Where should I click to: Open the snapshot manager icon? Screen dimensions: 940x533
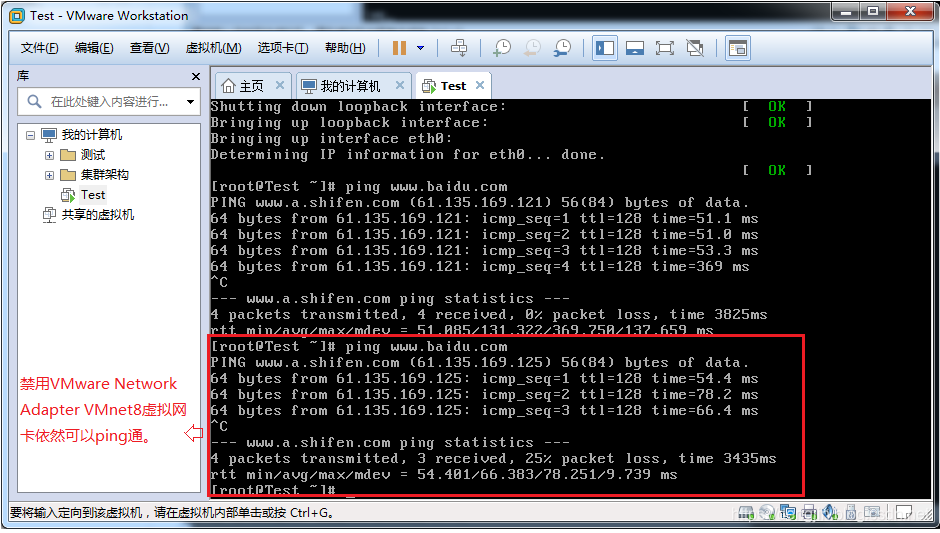coord(563,48)
